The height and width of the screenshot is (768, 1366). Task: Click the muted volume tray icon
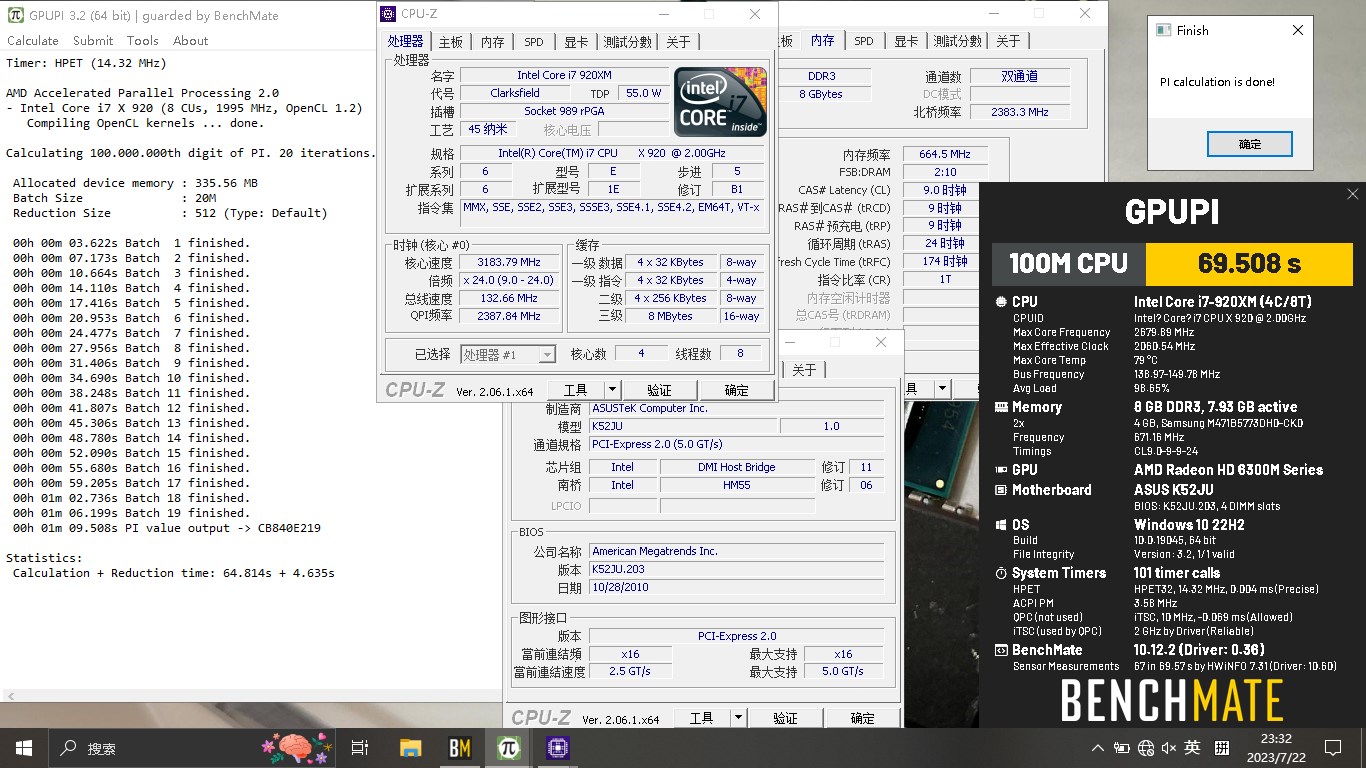point(1169,748)
